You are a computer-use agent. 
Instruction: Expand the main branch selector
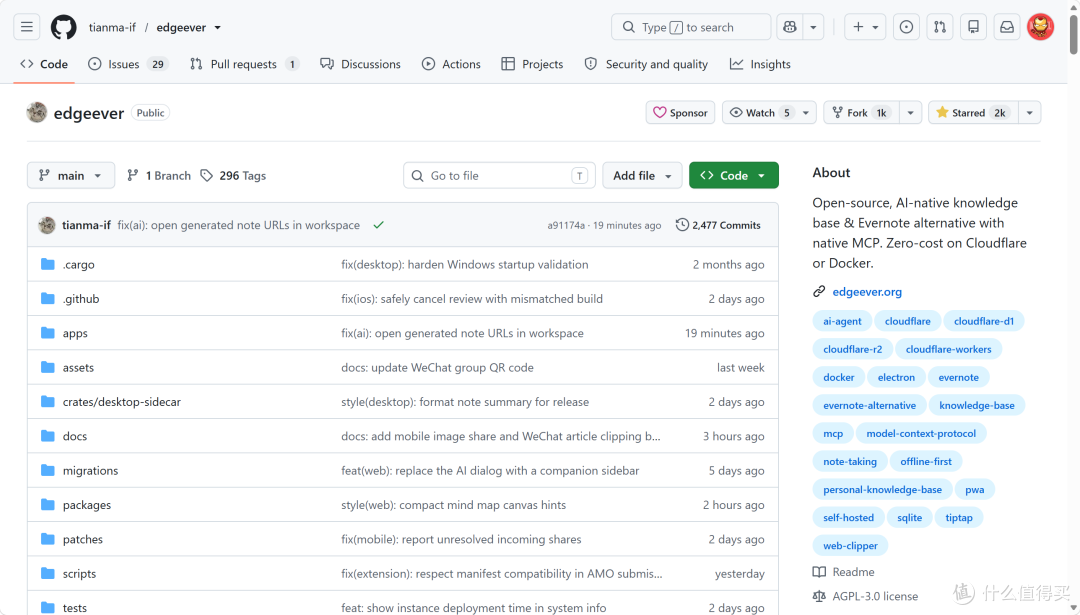[71, 176]
